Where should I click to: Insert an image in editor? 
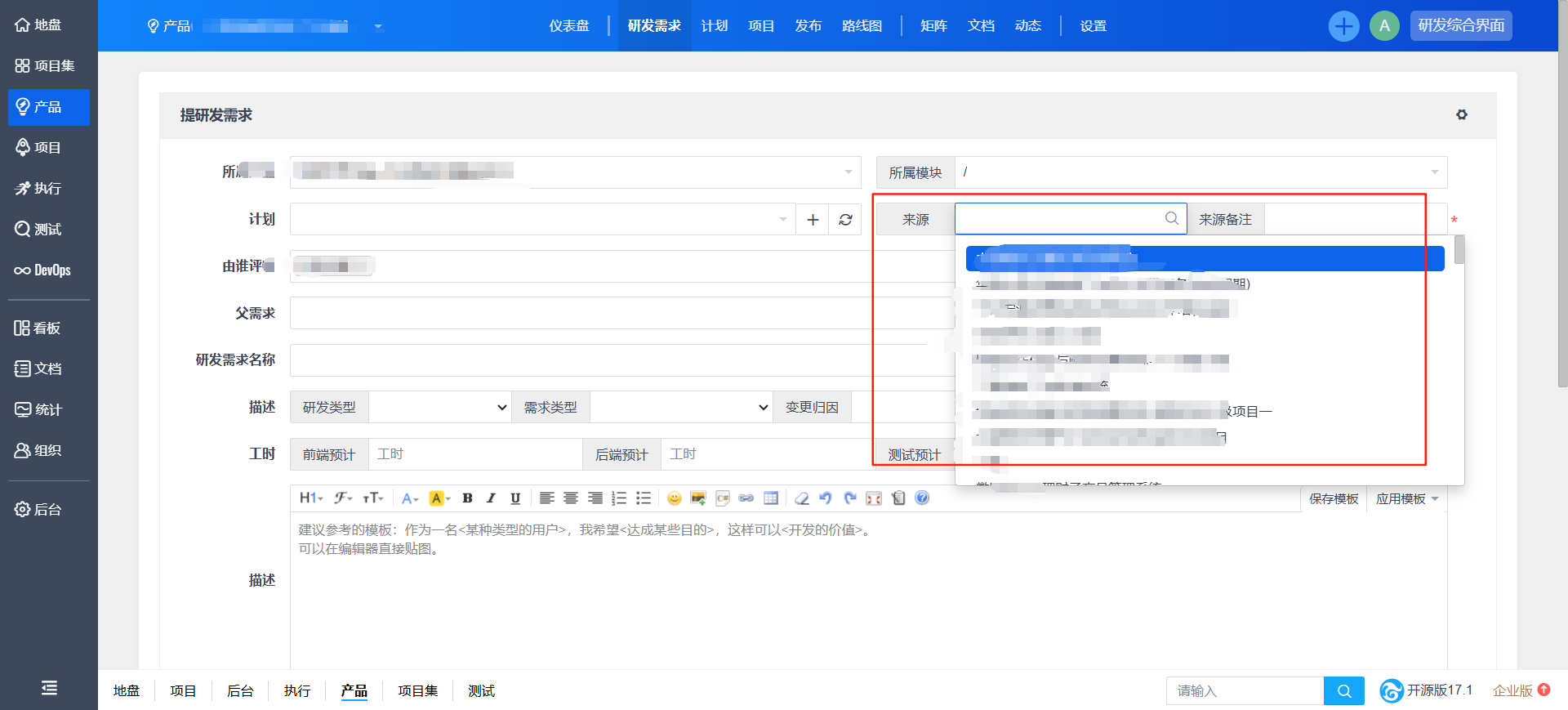tap(698, 498)
